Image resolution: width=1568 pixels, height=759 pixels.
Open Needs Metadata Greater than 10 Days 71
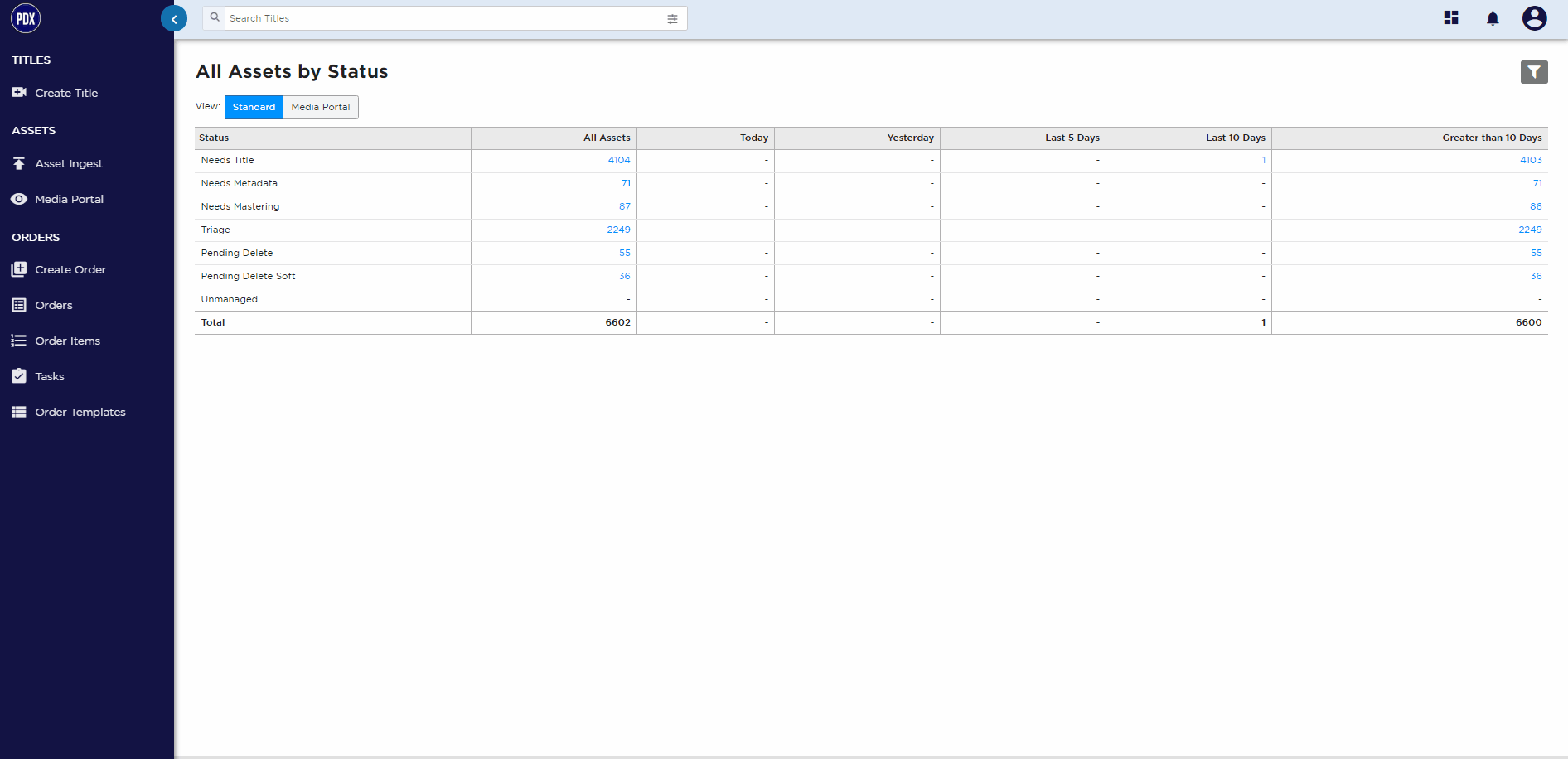(x=1537, y=183)
